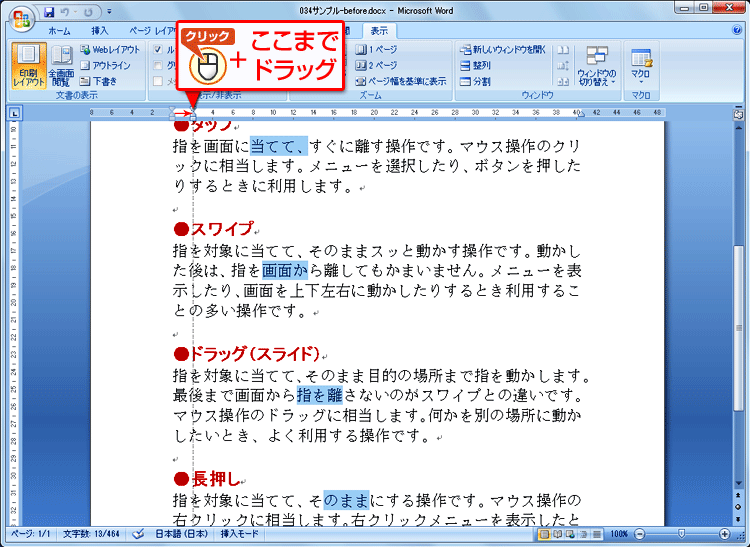Select the 表示 tab
The height and width of the screenshot is (547, 750).
(x=379, y=31)
